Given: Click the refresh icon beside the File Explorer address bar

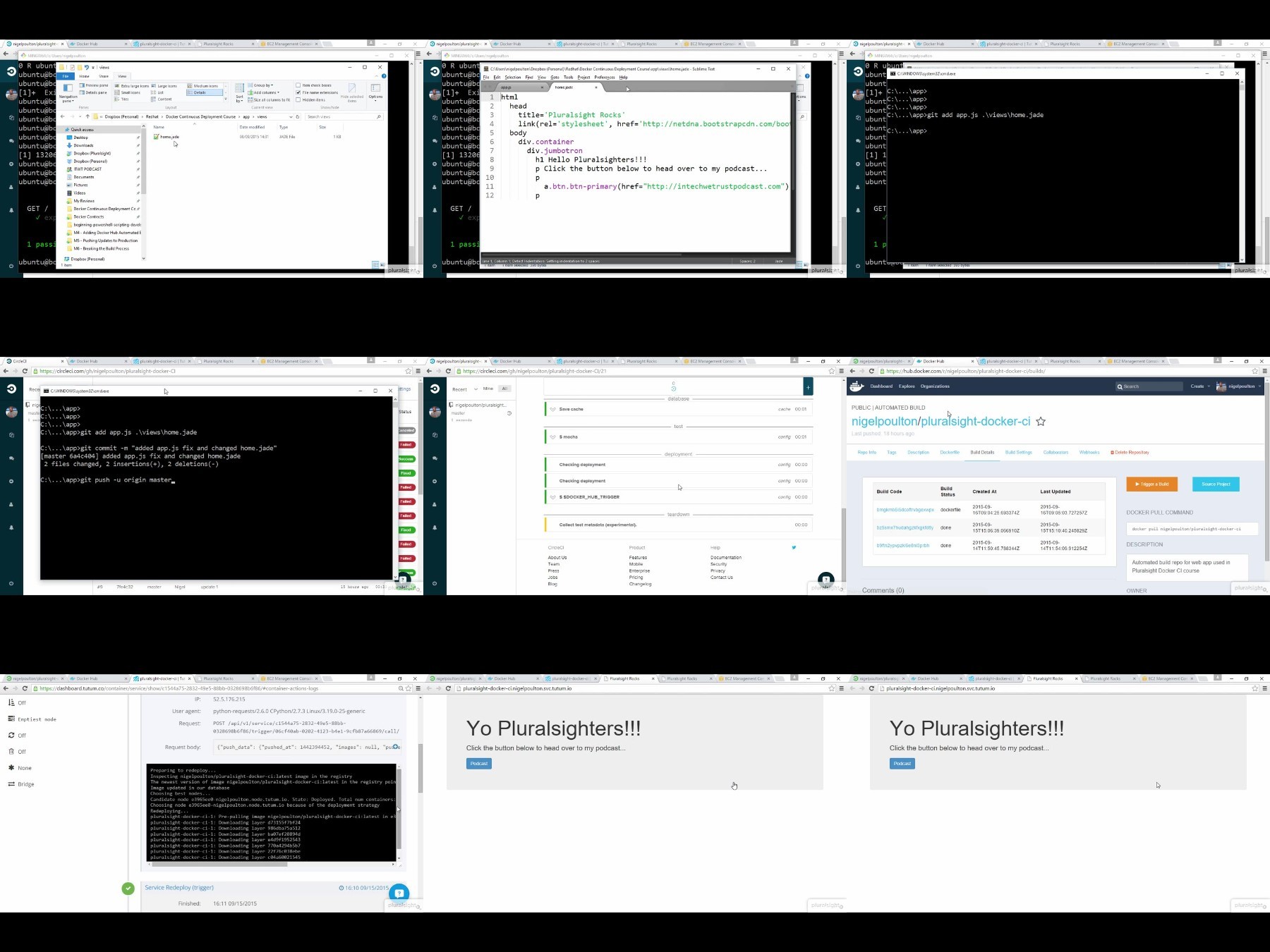Looking at the screenshot, I should [298, 116].
